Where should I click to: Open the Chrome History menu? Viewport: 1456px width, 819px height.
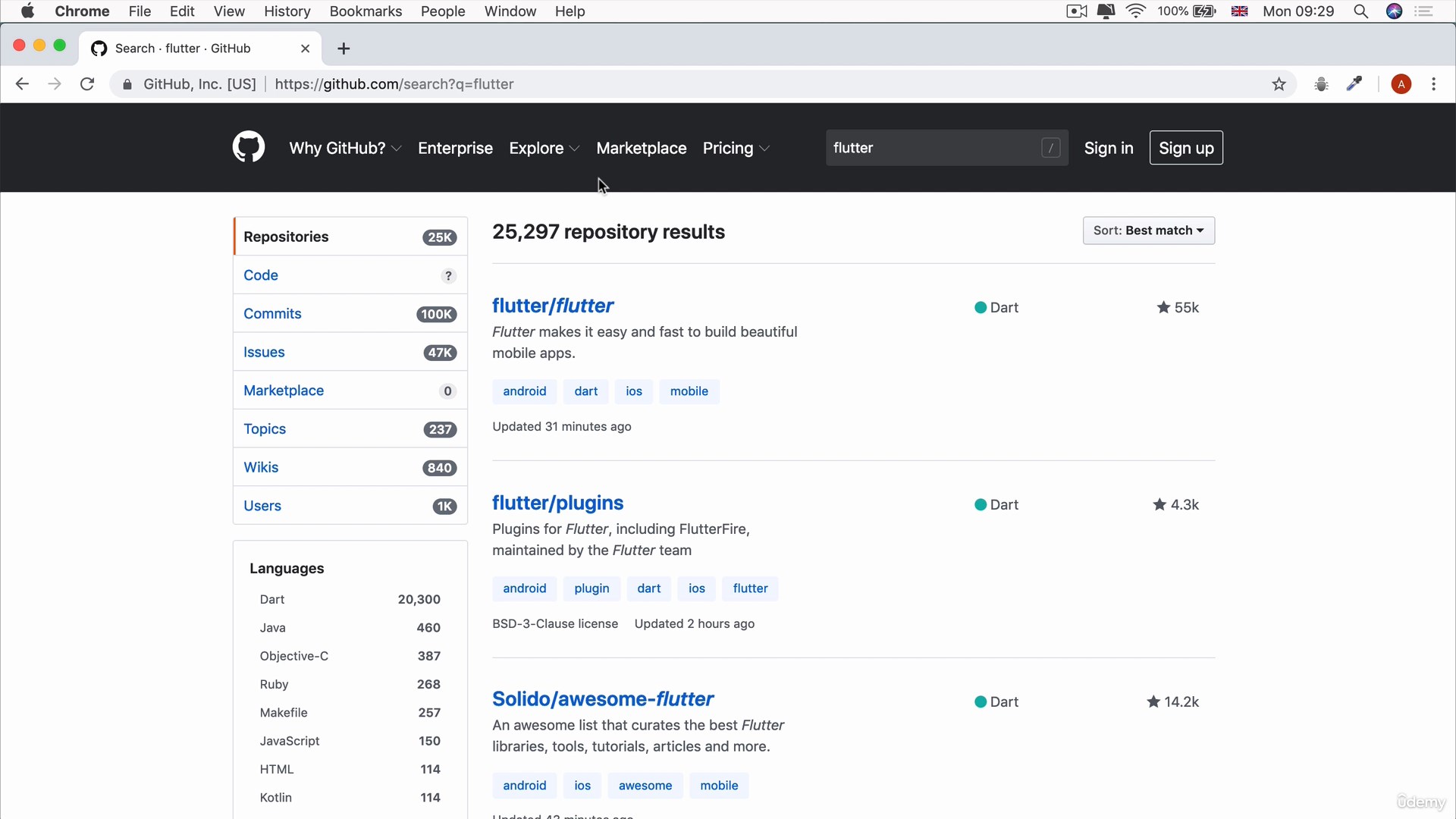click(x=287, y=11)
